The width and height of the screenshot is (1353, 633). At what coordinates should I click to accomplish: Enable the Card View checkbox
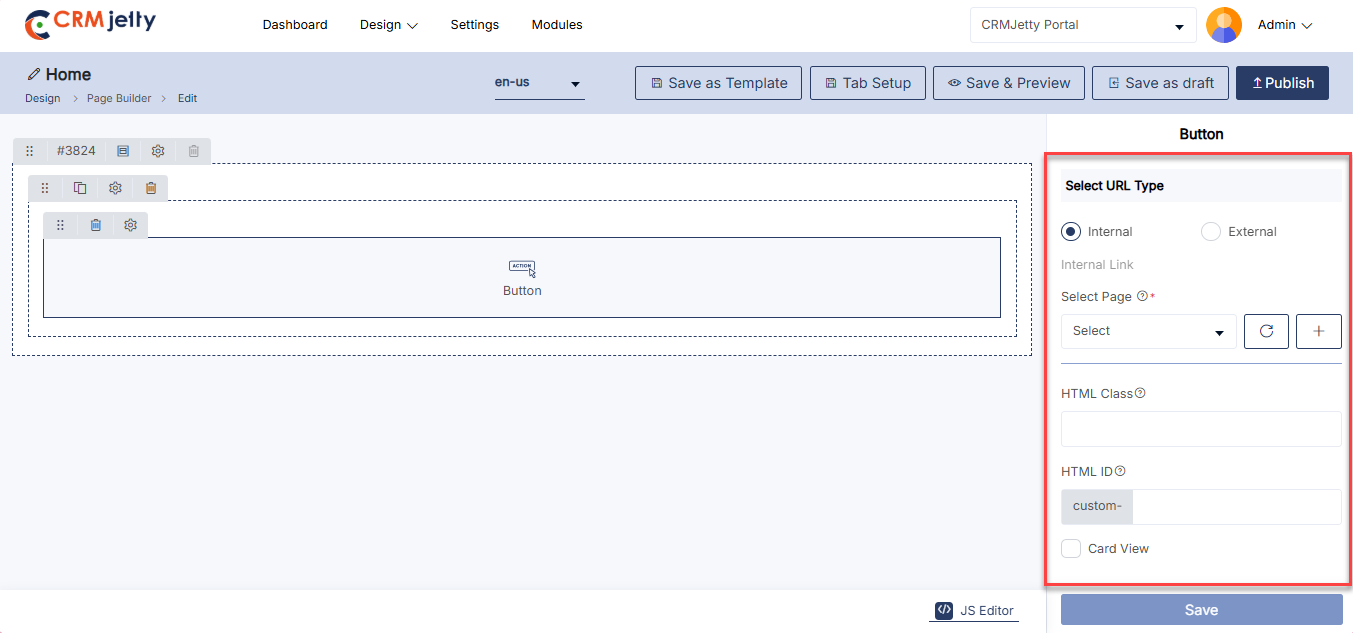(1071, 549)
